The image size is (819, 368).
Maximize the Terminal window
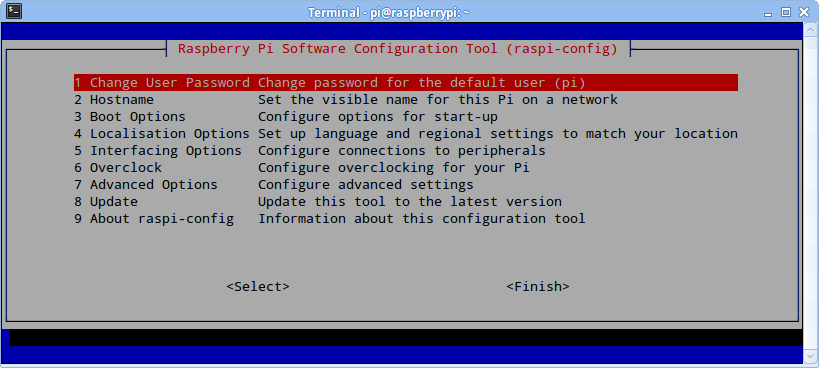pos(786,12)
